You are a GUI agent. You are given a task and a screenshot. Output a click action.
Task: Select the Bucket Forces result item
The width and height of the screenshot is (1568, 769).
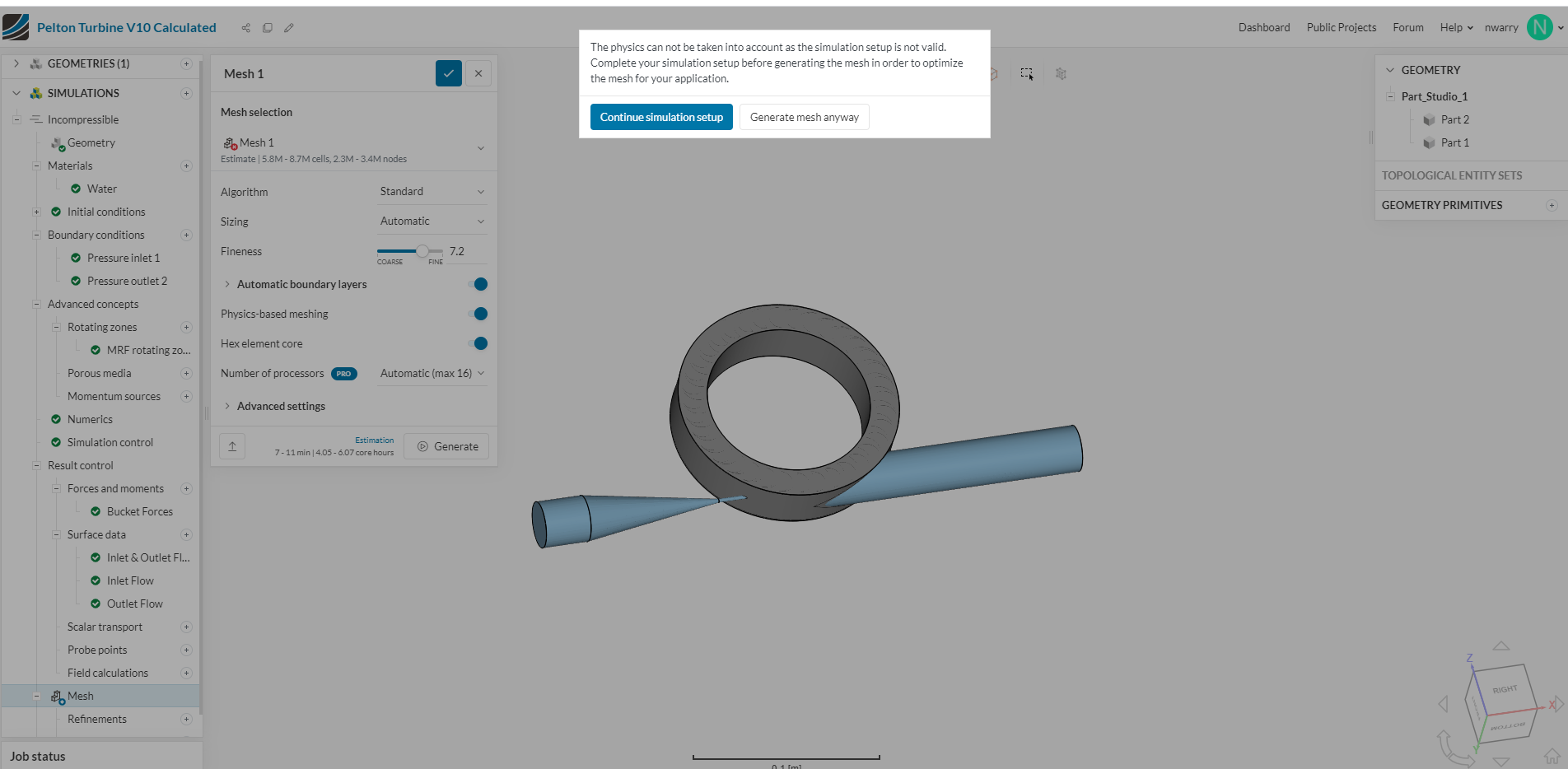tap(140, 511)
